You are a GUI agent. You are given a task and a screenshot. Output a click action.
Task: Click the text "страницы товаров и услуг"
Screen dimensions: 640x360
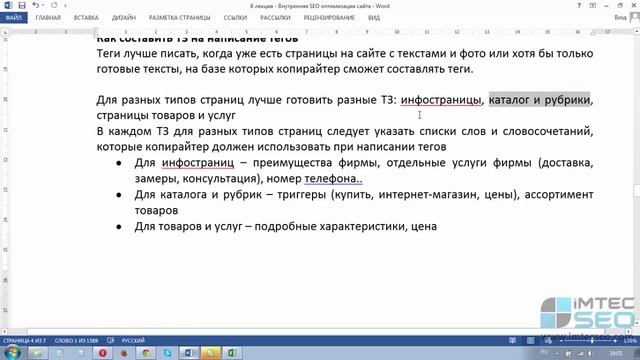point(166,115)
